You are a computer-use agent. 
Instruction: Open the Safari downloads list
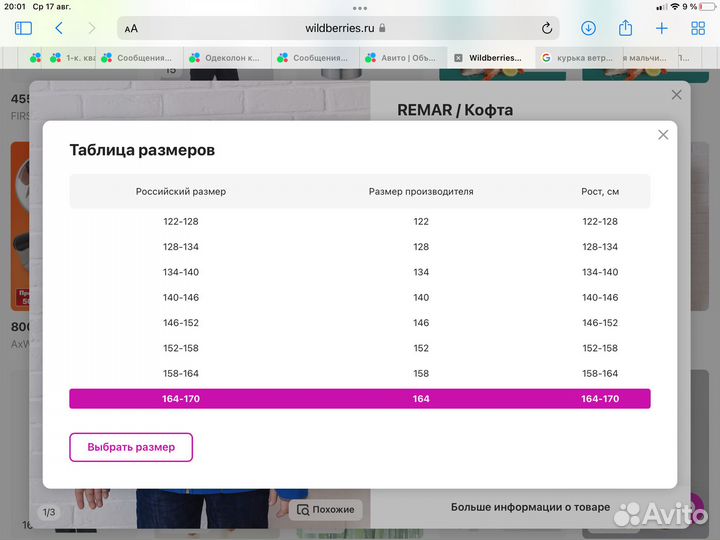pos(589,29)
